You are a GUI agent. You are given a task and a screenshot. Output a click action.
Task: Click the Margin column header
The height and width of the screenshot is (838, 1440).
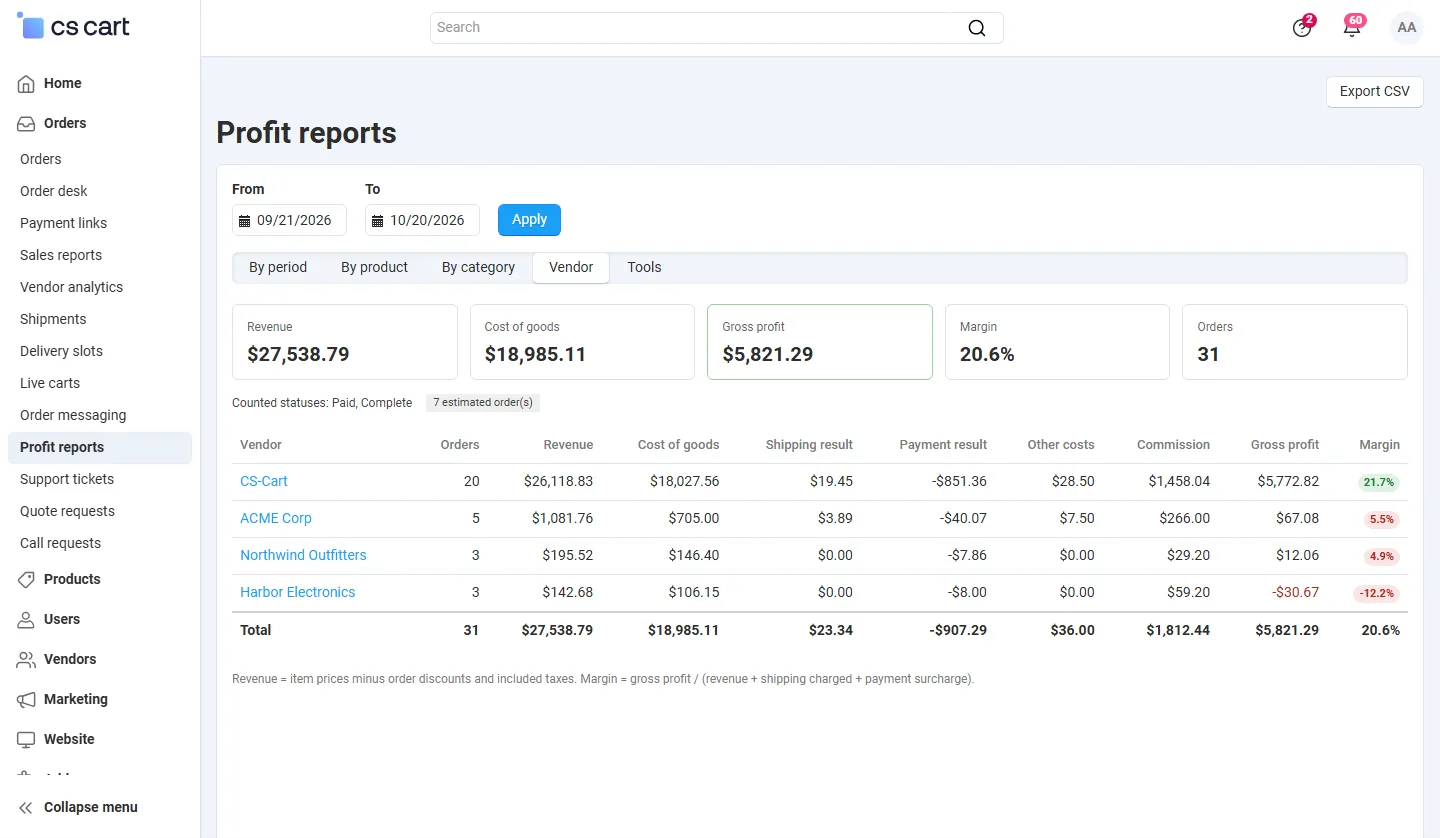click(x=1379, y=445)
